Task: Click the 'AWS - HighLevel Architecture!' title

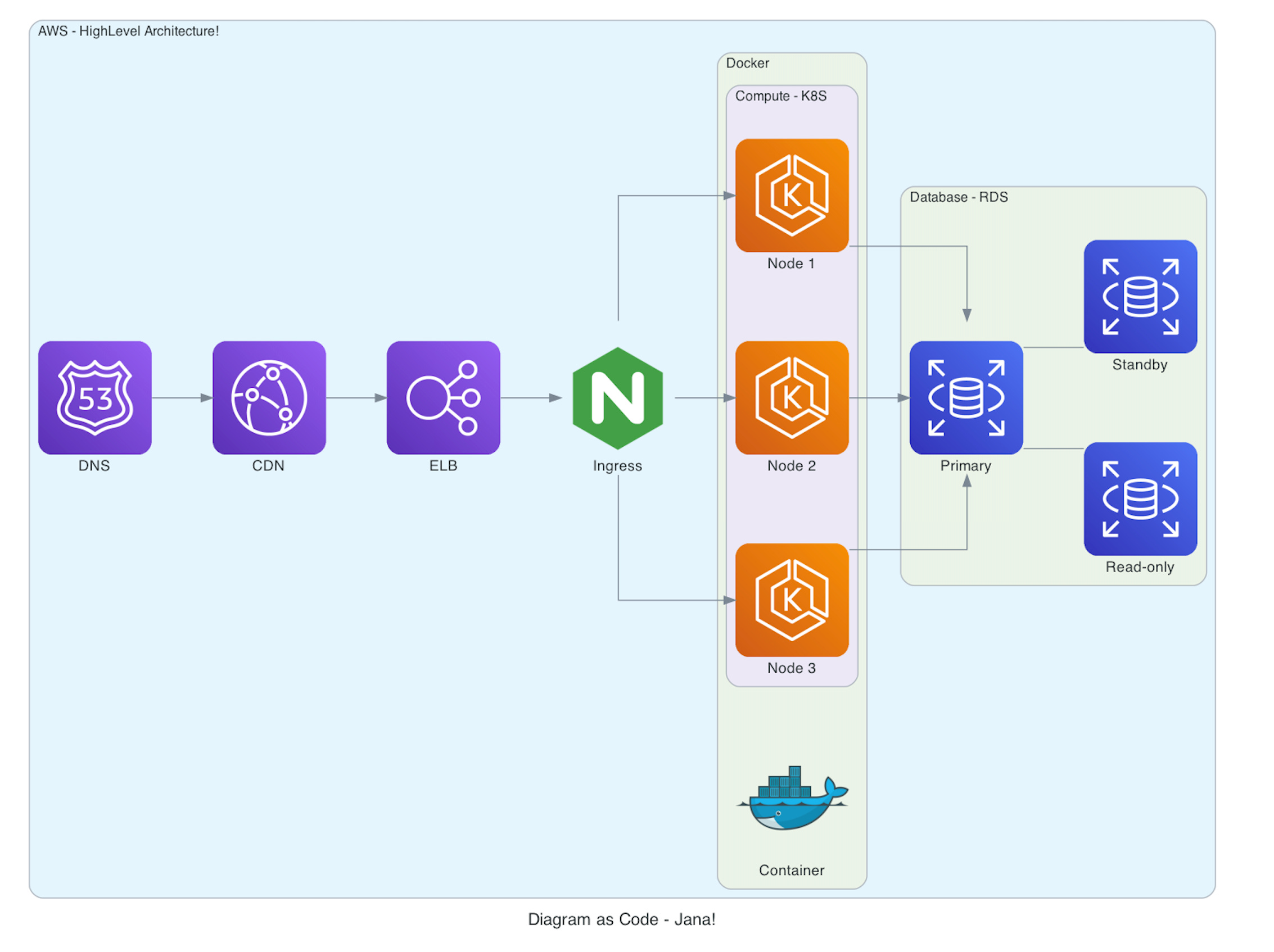Action: click(128, 31)
